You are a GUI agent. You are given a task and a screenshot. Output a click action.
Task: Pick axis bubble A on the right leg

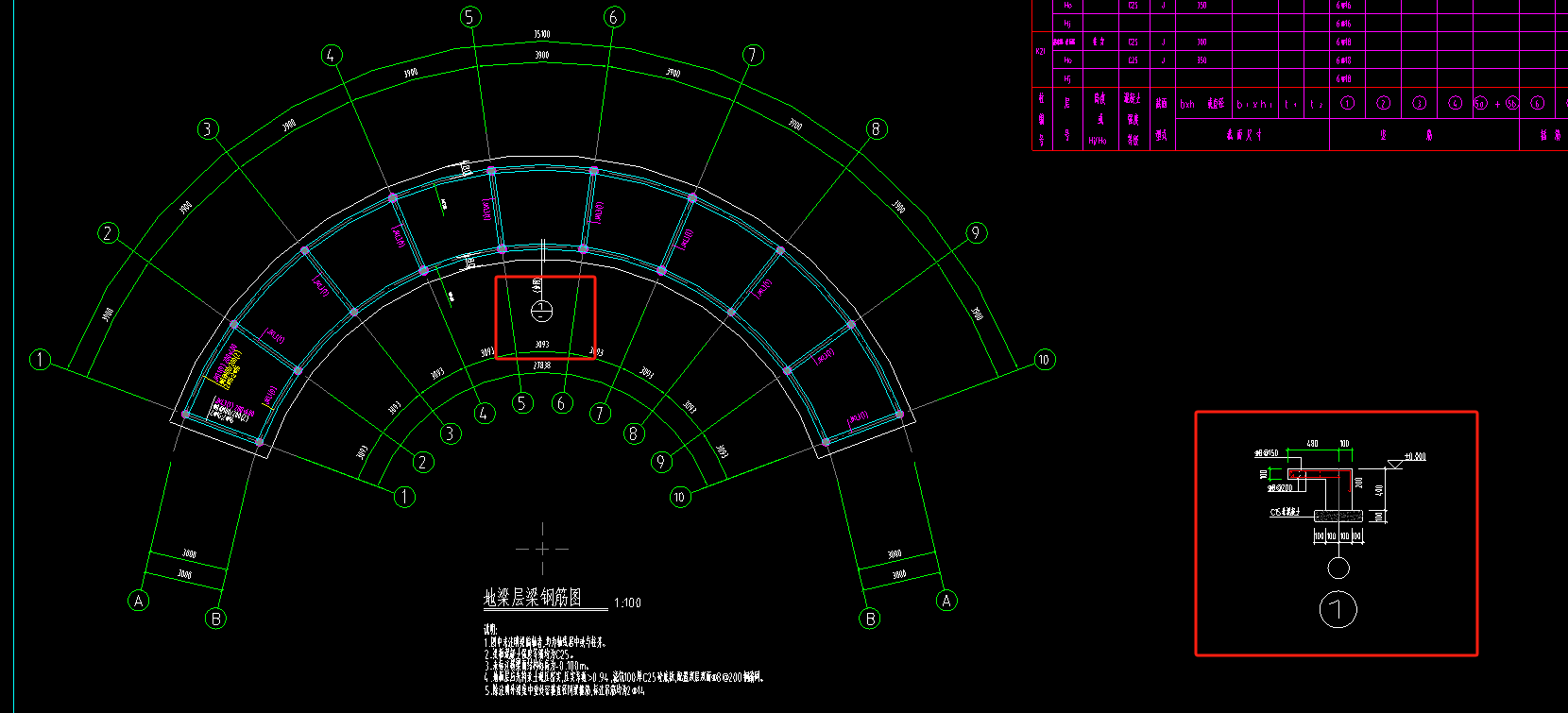[x=946, y=601]
